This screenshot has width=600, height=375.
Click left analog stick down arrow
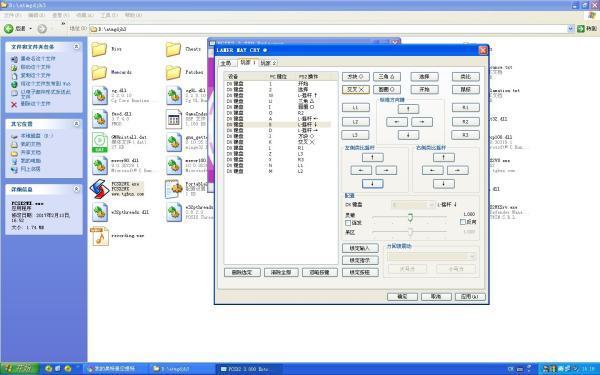[x=373, y=184]
